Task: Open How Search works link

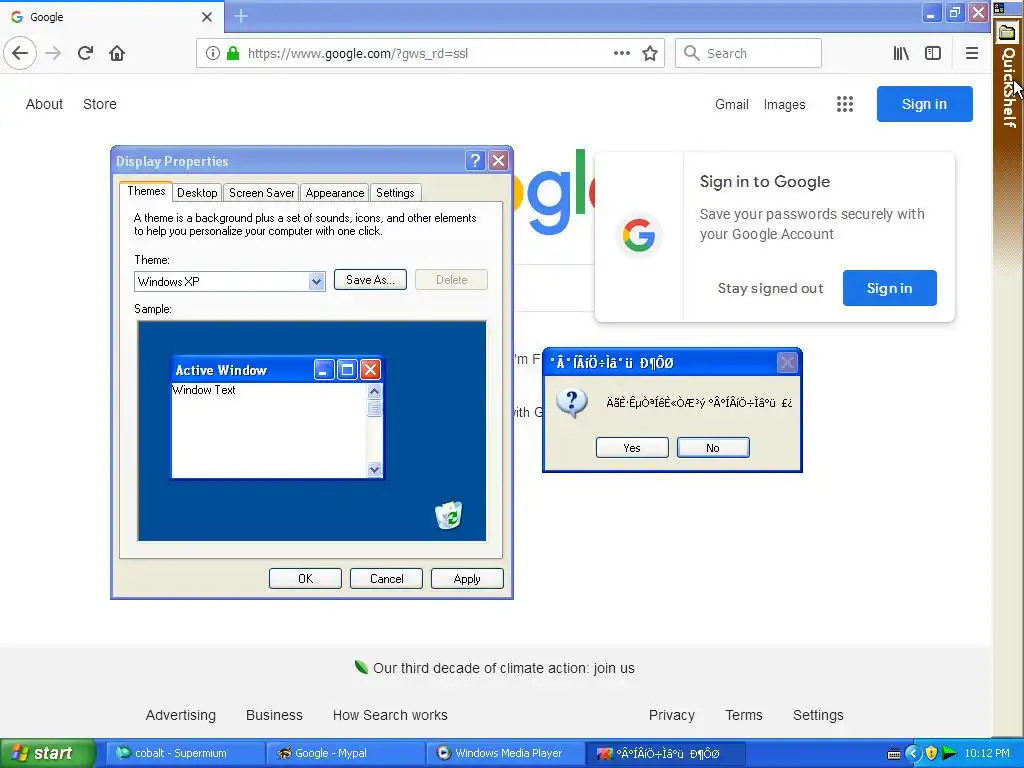Action: click(x=390, y=715)
